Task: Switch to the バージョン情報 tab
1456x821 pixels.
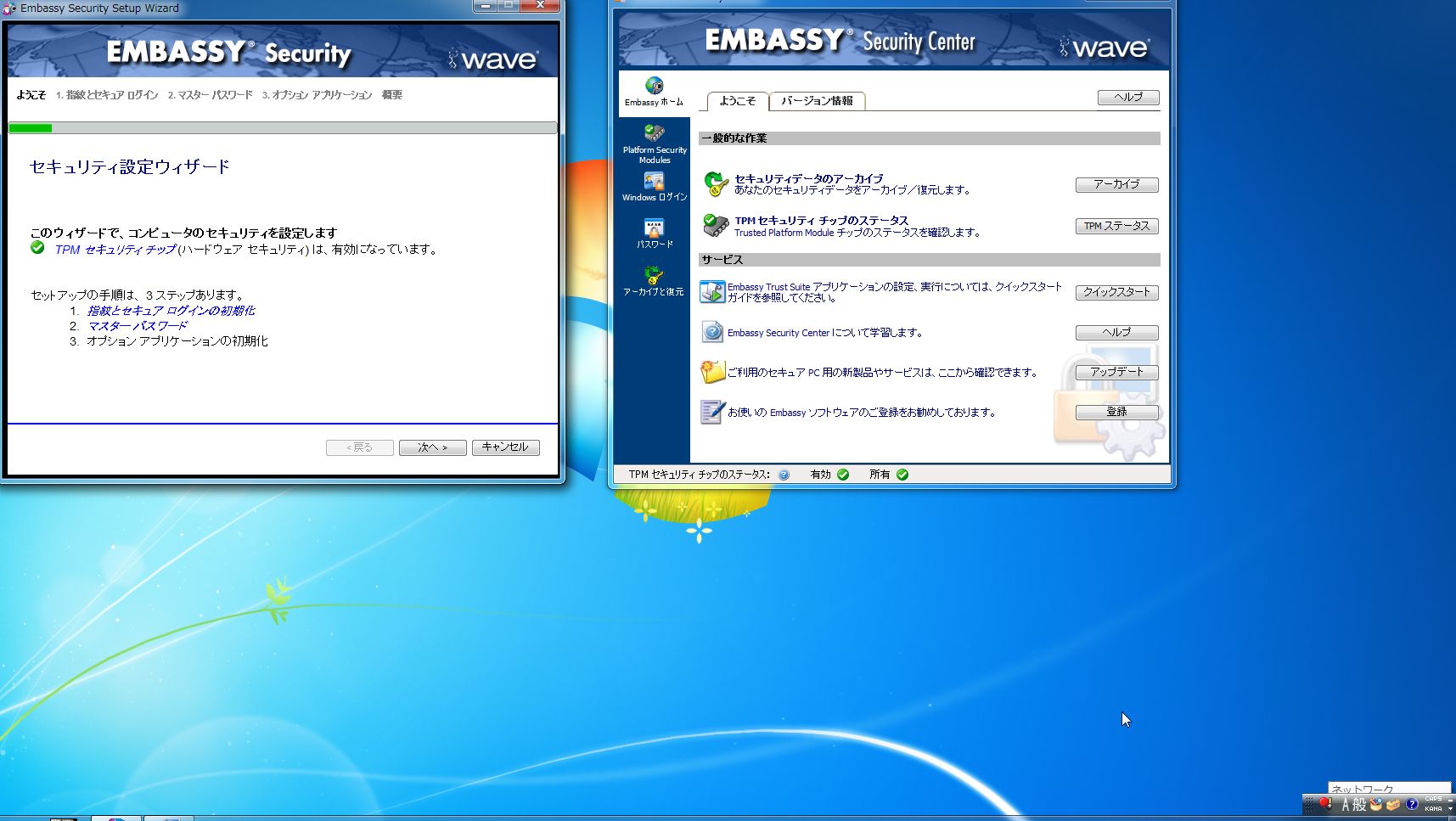Action: (817, 101)
